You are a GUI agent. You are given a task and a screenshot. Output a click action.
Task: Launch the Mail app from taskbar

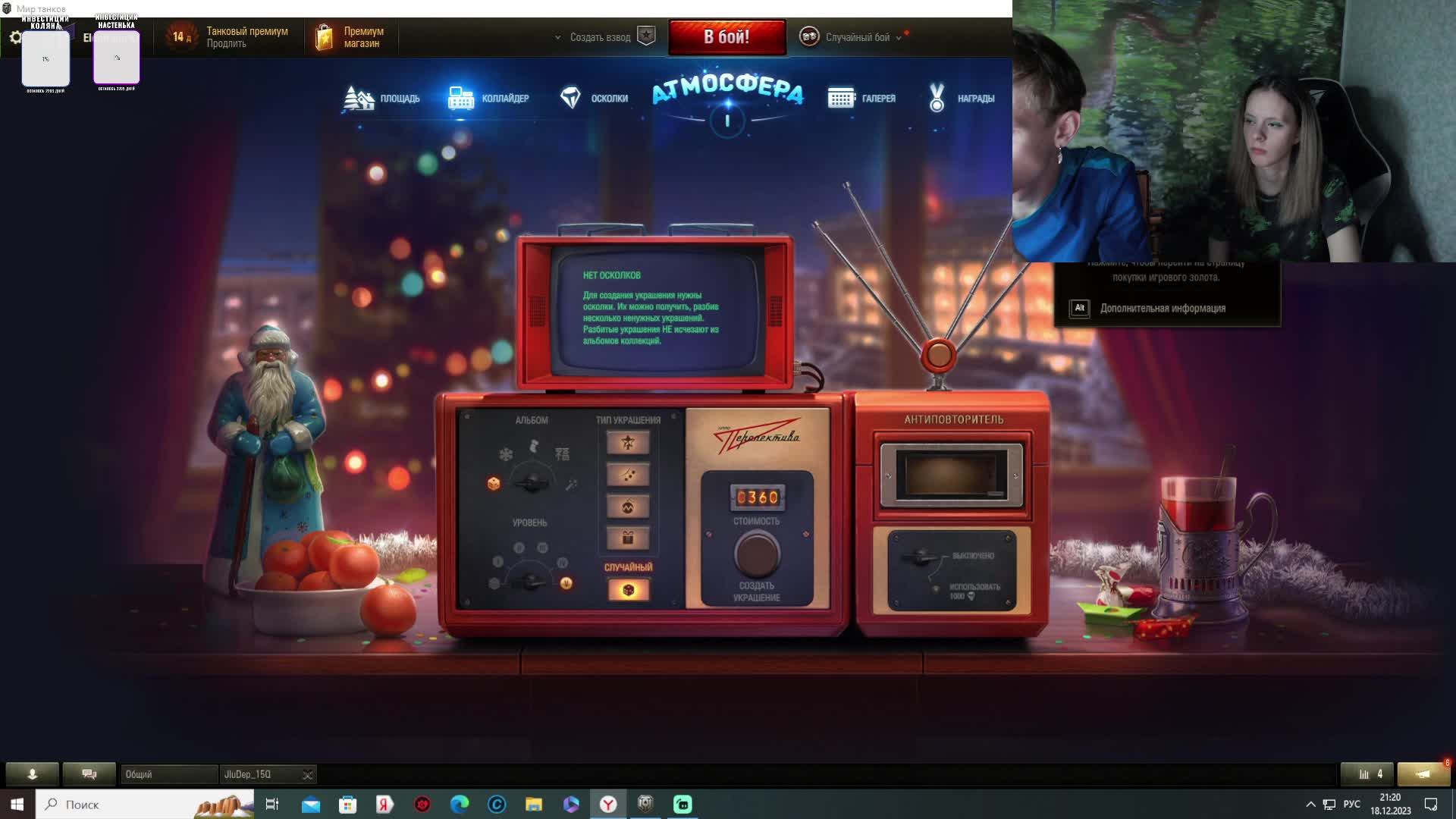point(311,804)
